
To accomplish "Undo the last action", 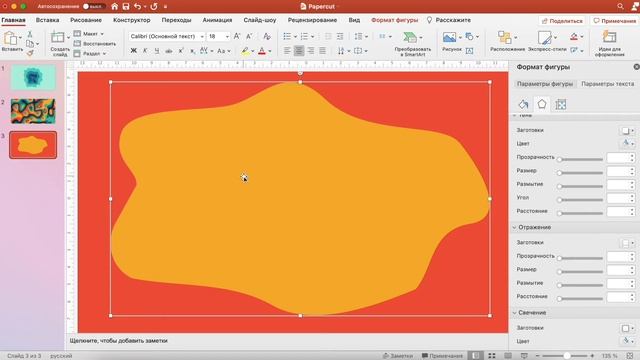I will click(x=138, y=7).
